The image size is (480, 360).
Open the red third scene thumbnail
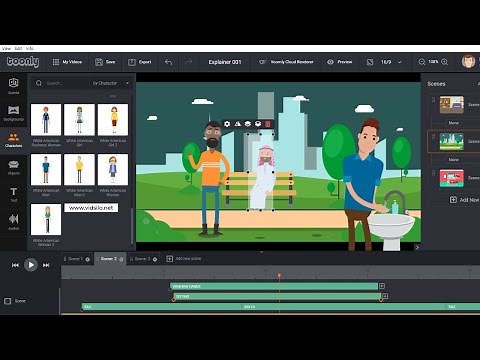452,178
